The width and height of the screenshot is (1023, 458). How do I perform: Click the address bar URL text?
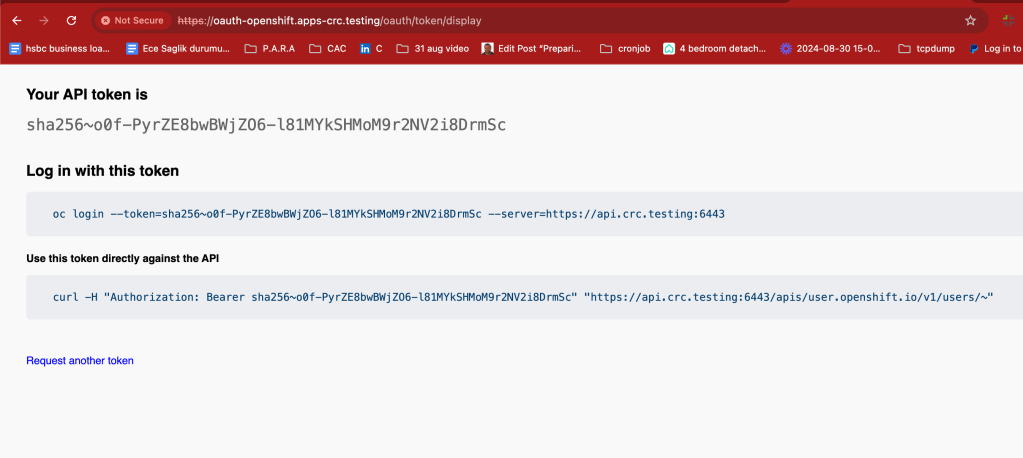click(329, 21)
